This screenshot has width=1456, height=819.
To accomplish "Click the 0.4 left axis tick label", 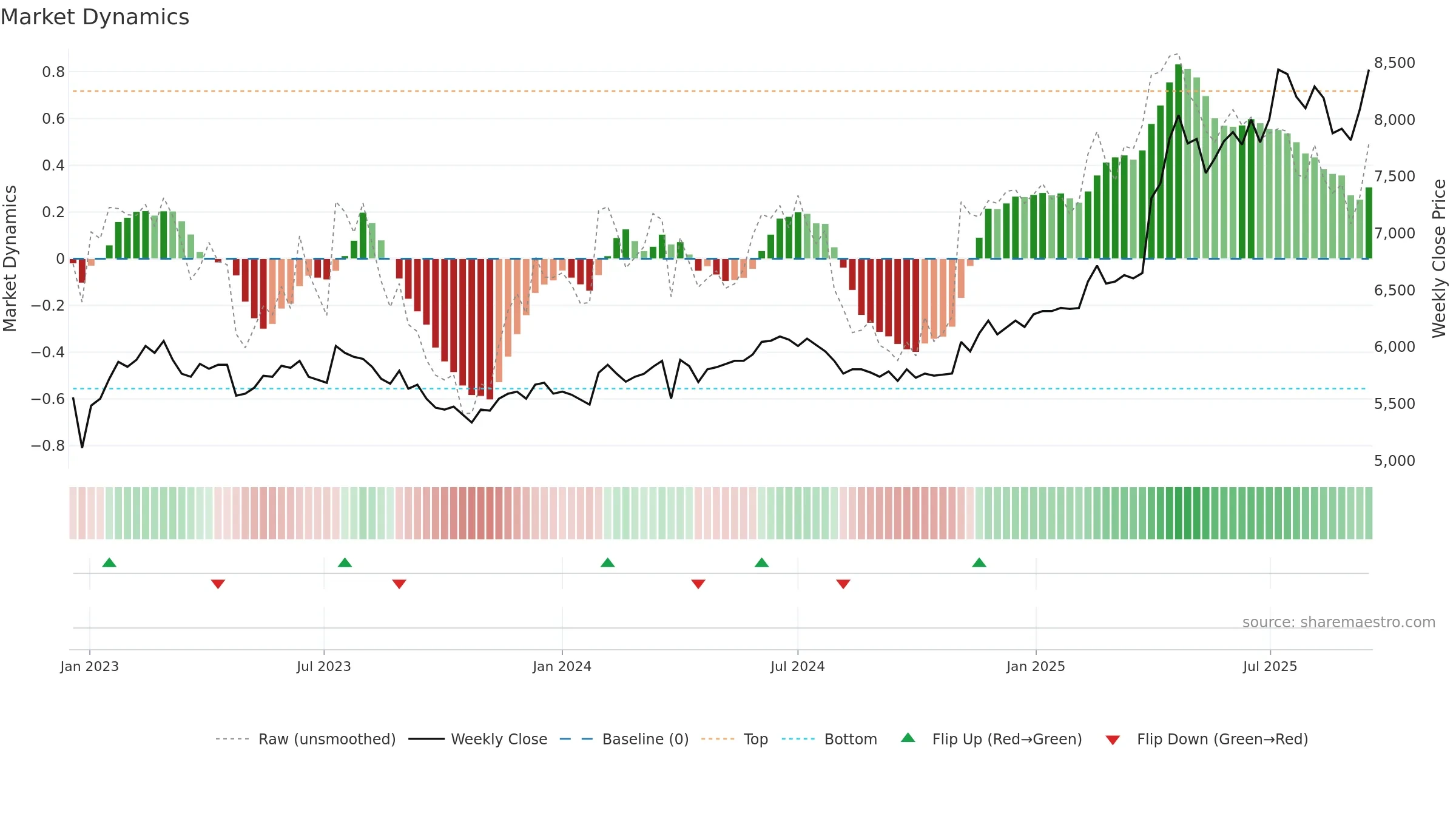I will point(53,166).
